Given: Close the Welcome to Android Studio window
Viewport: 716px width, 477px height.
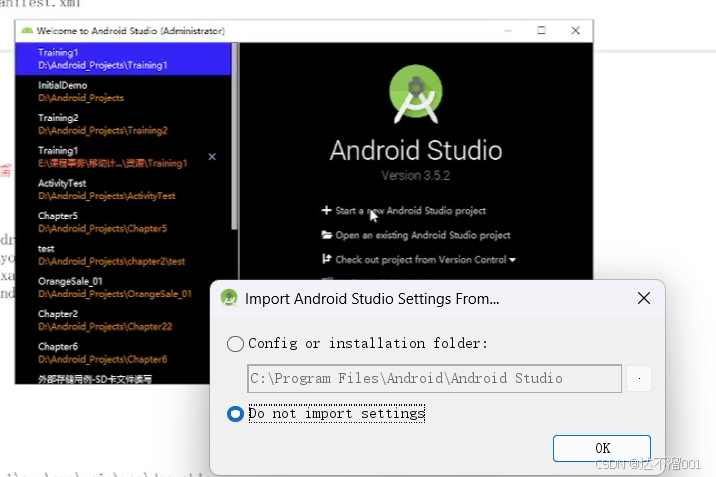Looking at the screenshot, I should pyautogui.click(x=575, y=31).
